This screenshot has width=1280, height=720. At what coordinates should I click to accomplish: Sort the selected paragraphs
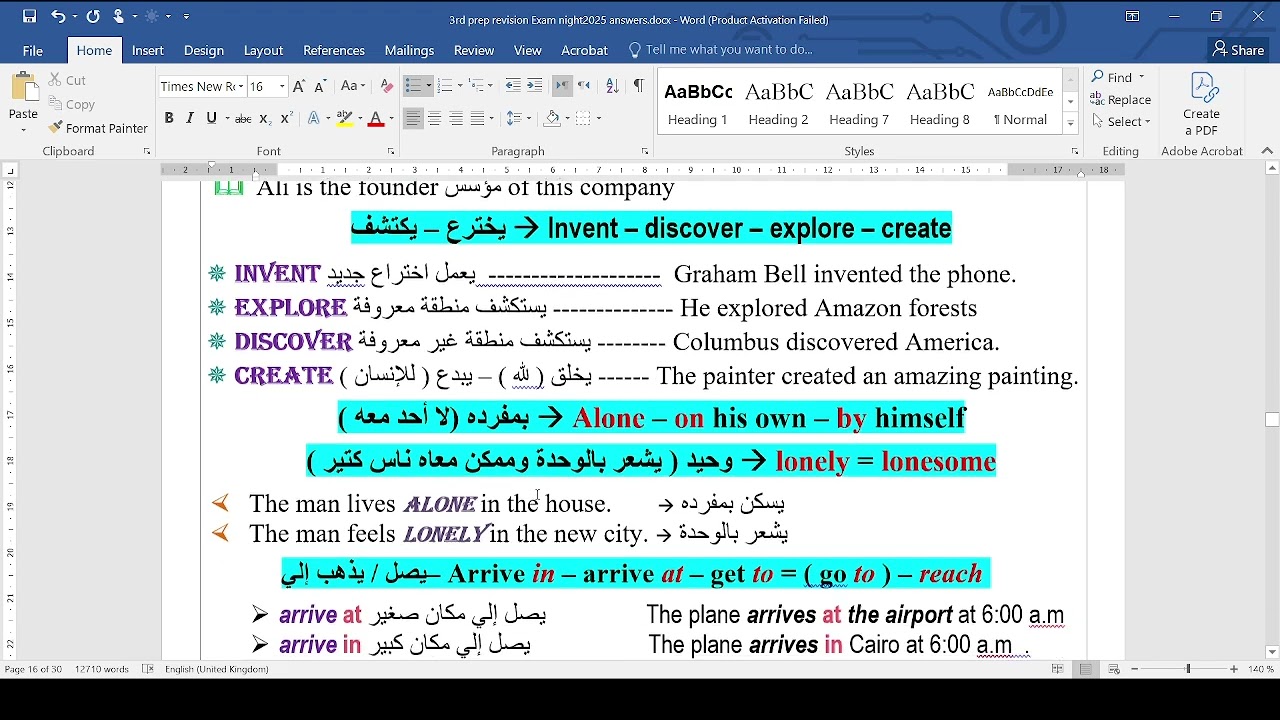[x=612, y=86]
